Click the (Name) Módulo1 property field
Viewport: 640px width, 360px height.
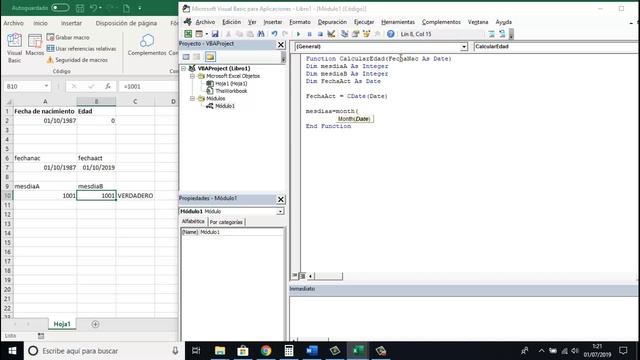tap(231, 232)
